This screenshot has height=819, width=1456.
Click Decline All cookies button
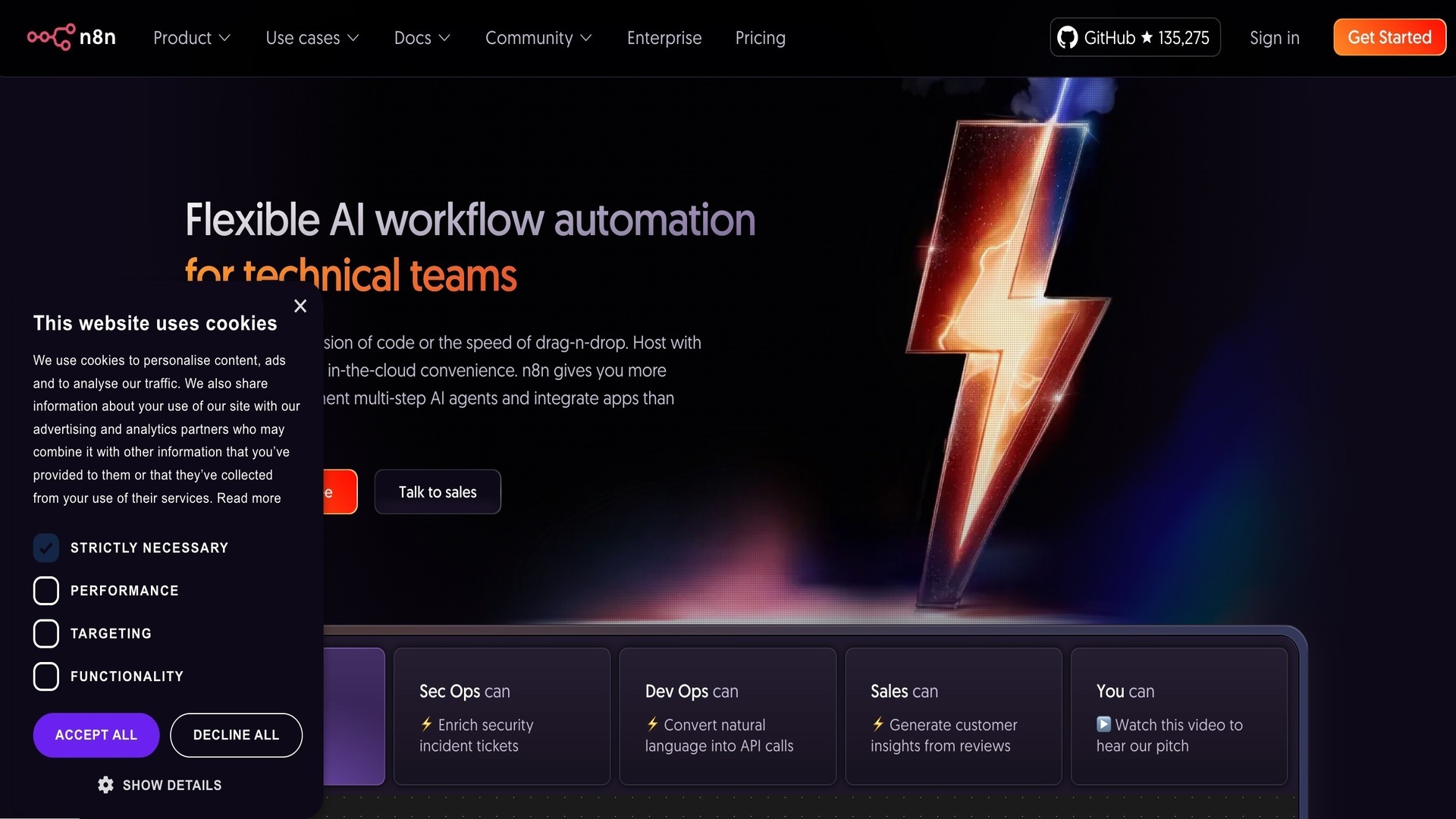point(236,735)
